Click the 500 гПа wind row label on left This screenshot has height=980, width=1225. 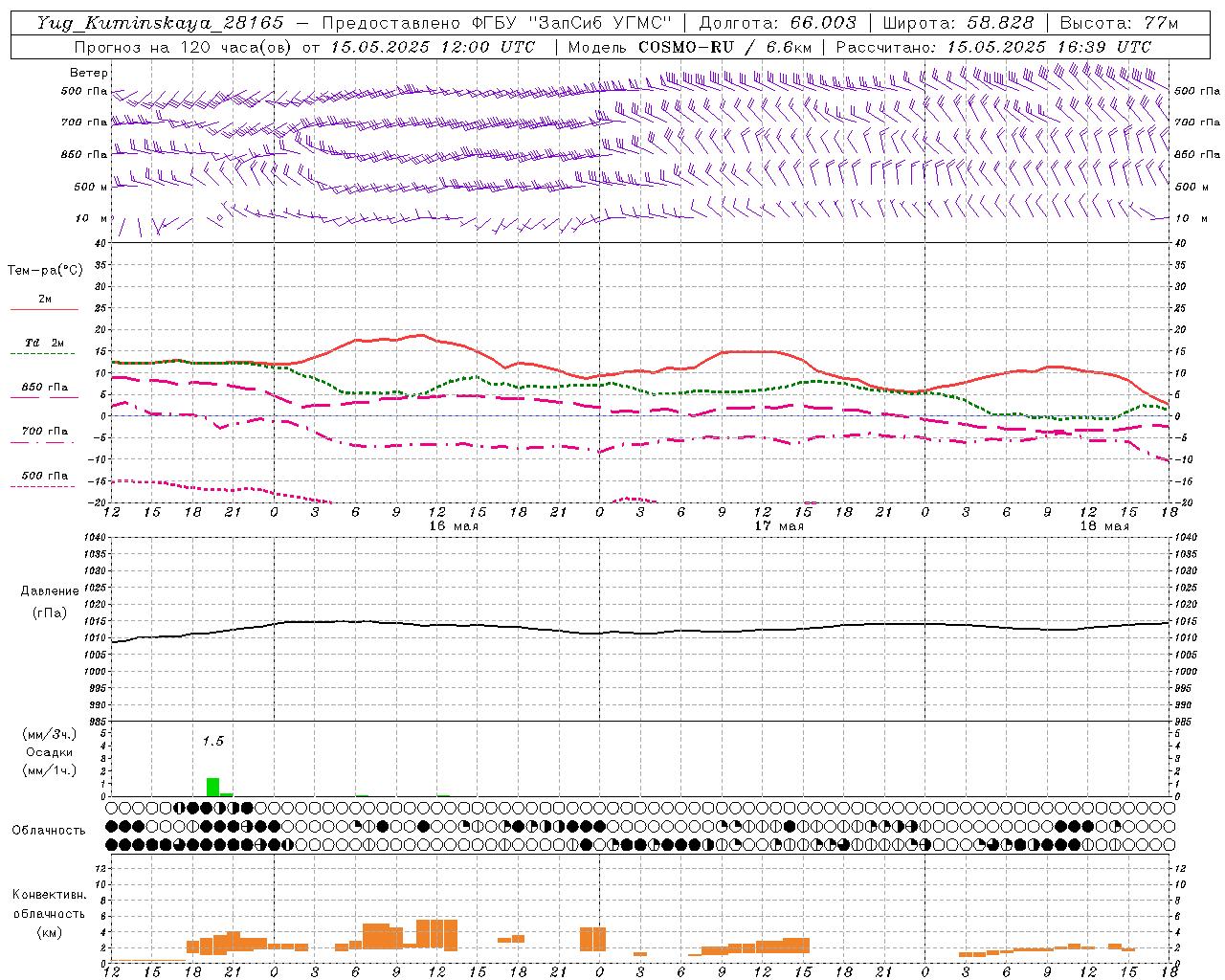coord(84,92)
